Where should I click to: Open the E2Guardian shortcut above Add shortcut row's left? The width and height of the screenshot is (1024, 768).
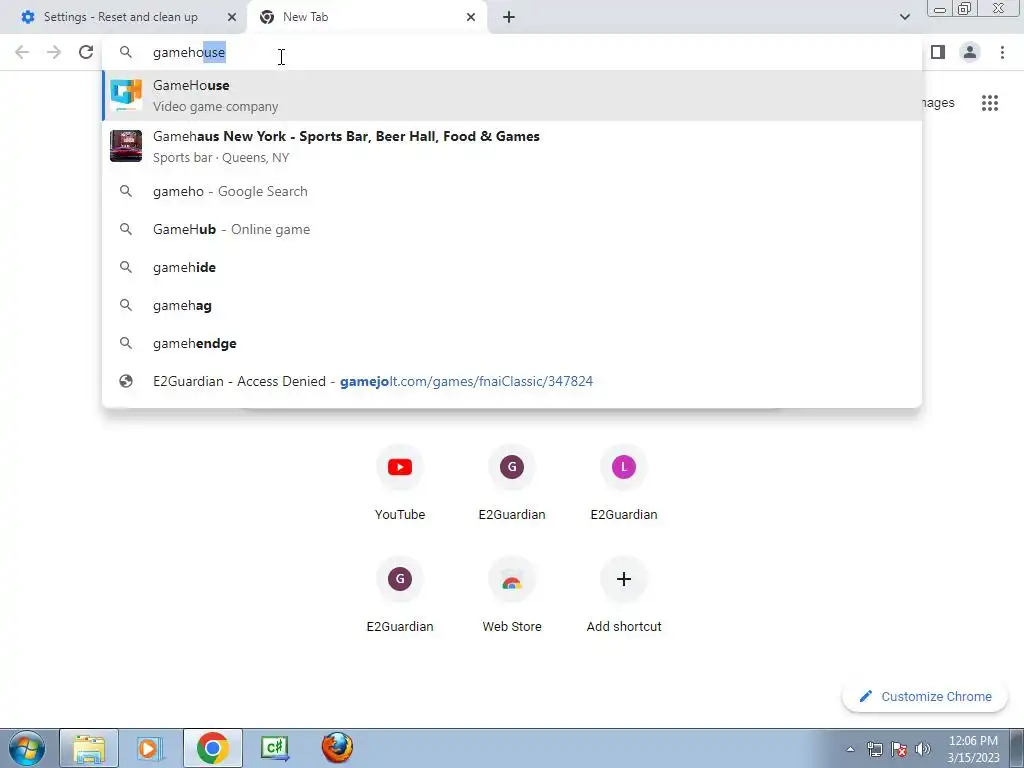pyautogui.click(x=400, y=594)
